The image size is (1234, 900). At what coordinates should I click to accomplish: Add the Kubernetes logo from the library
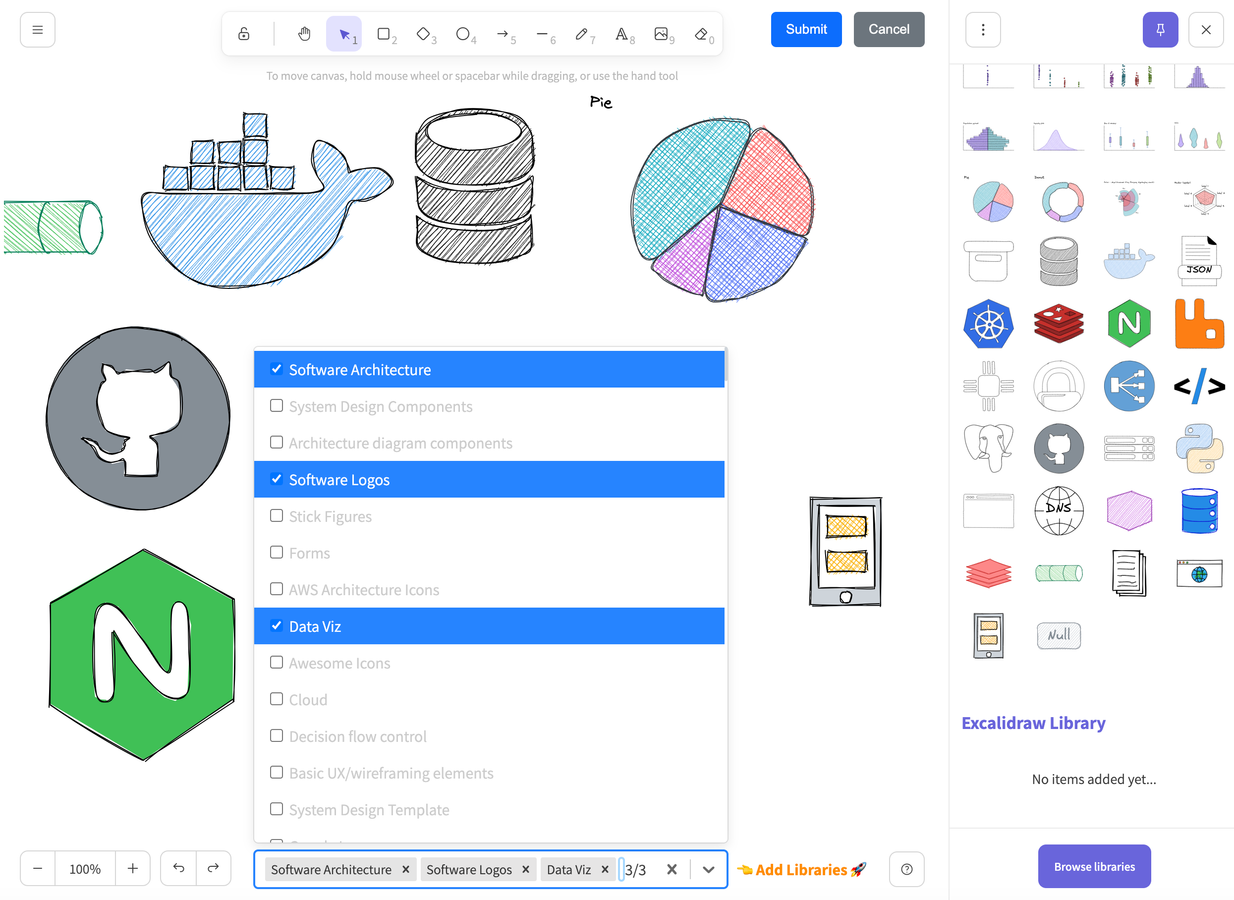[988, 324]
